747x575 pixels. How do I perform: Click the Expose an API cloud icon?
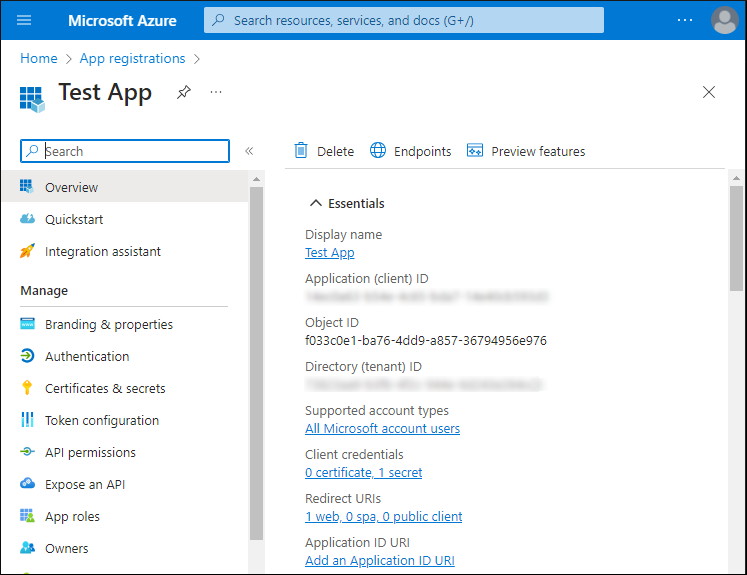27,484
